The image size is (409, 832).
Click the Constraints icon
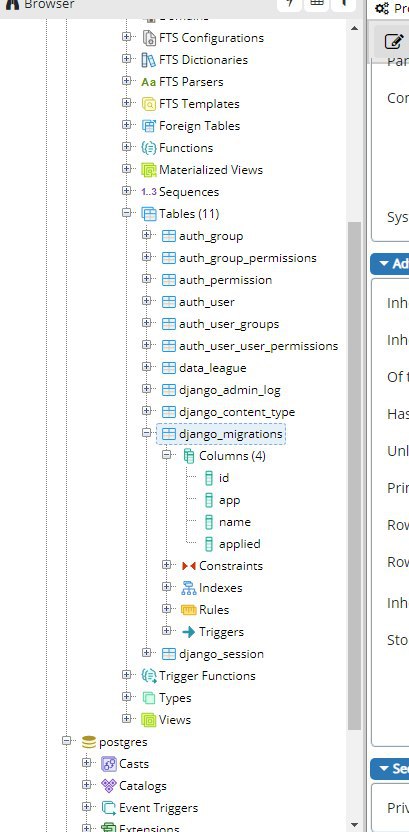189,566
